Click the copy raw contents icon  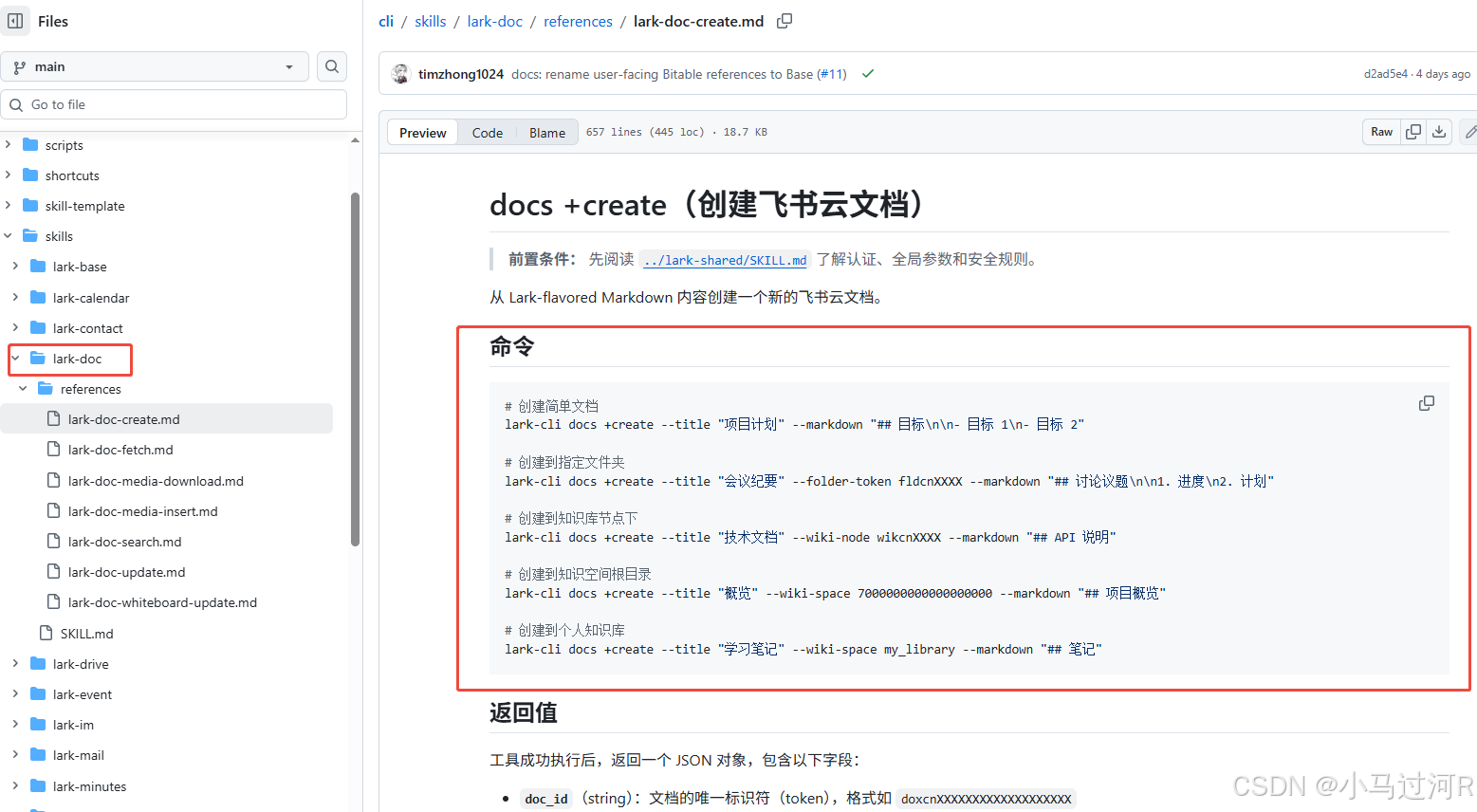(x=1412, y=132)
